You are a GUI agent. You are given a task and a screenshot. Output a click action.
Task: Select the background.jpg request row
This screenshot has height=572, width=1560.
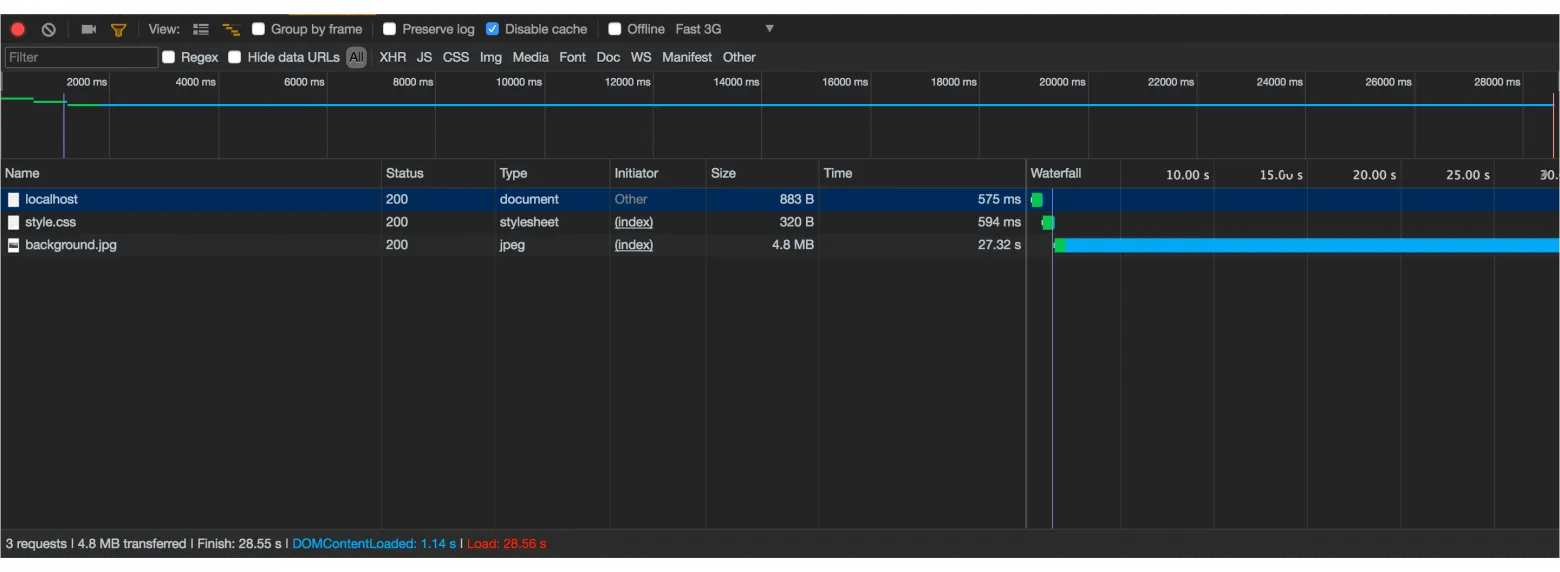(780, 245)
